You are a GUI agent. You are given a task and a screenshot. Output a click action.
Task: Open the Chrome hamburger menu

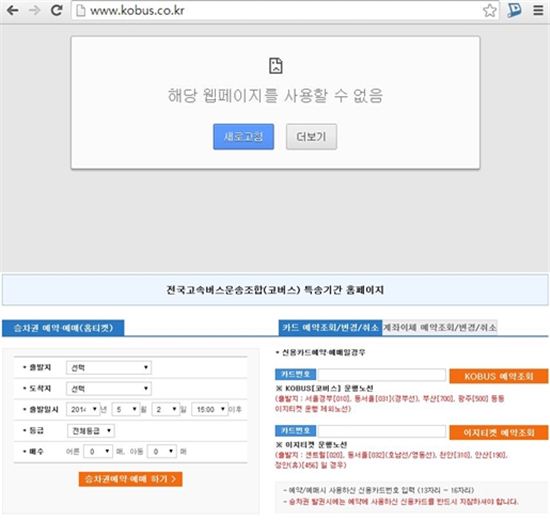538,11
